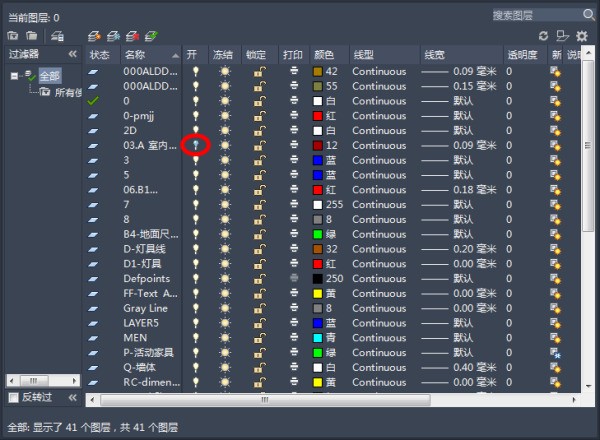Sort by the 线型 column header
Viewport: 600px width, 440px height.
[385, 55]
